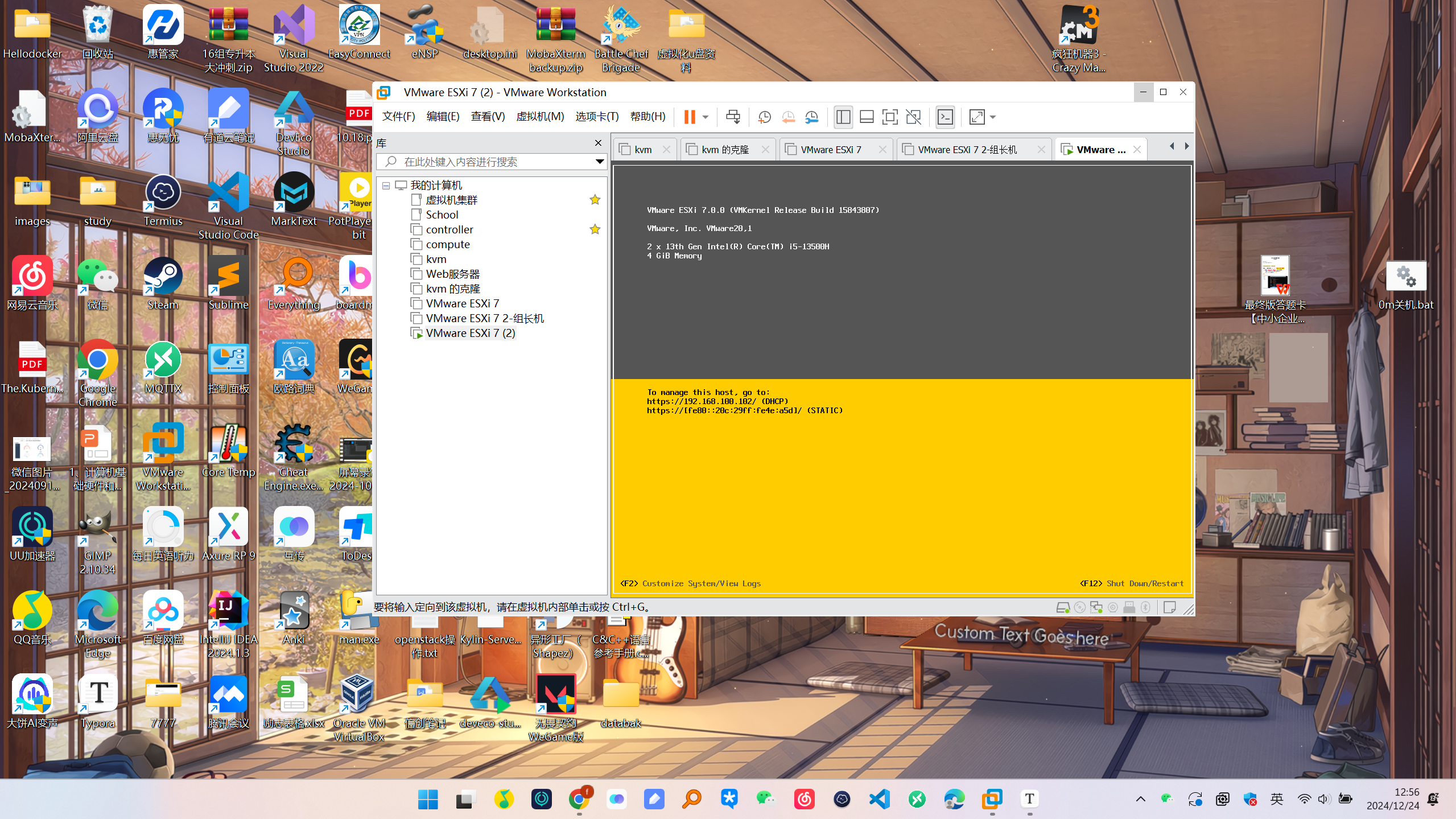This screenshot has width=1456, height=819.
Task: Take a snapshot of the virtual machine
Action: [765, 117]
